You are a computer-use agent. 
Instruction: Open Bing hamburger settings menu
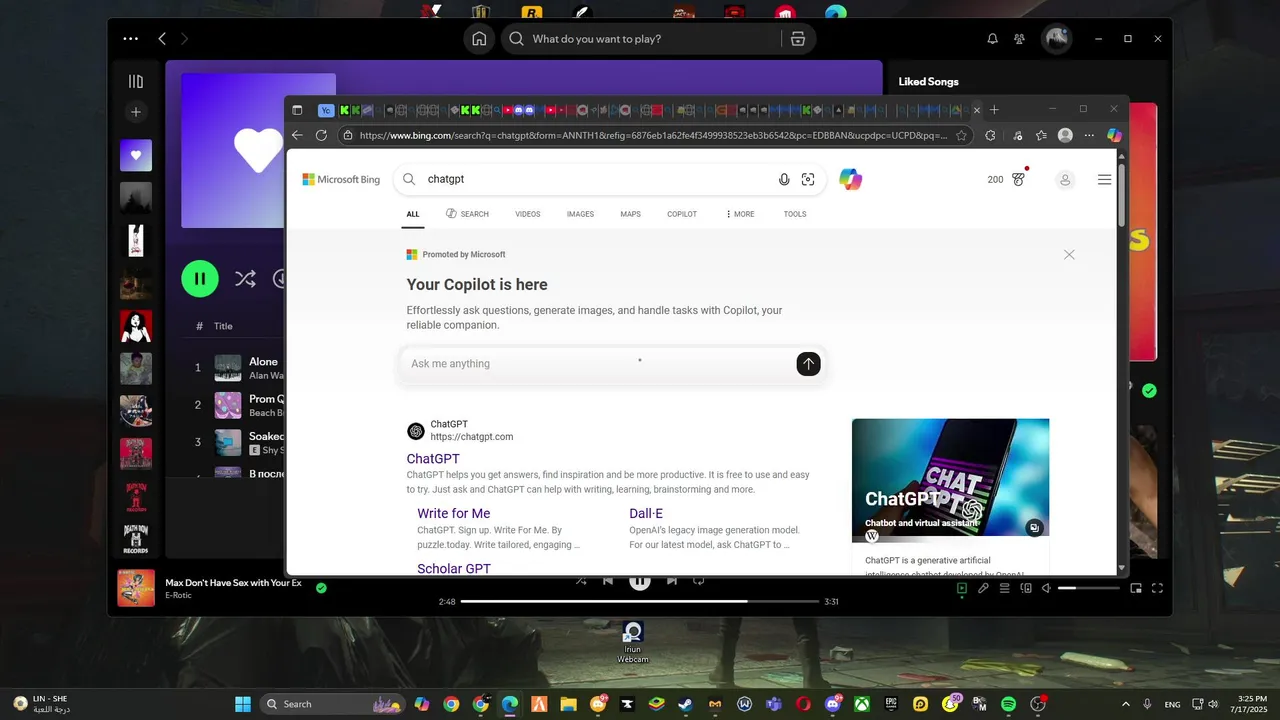tap(1104, 180)
